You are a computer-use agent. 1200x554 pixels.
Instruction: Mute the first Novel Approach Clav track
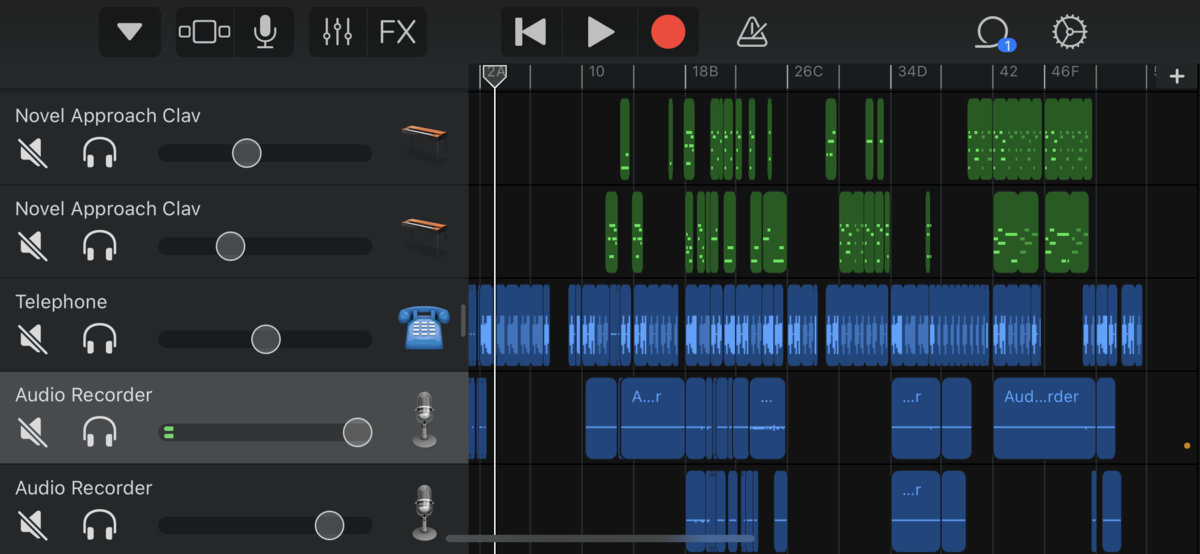[33, 153]
